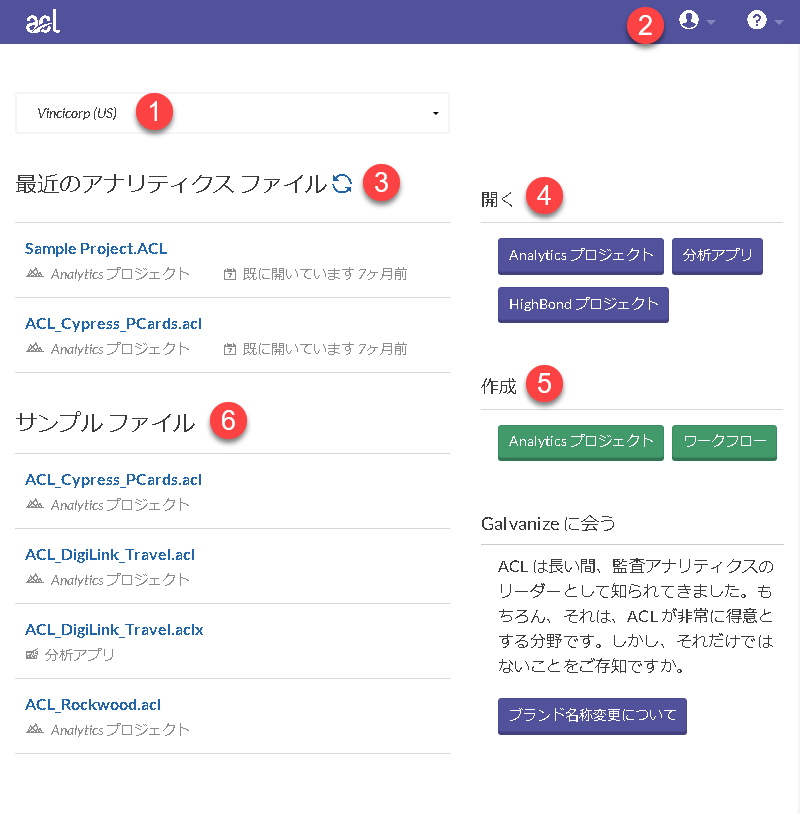The width and height of the screenshot is (800, 814).
Task: Click the calendar icon beside Sample Project's opened date
Action: coord(230,274)
